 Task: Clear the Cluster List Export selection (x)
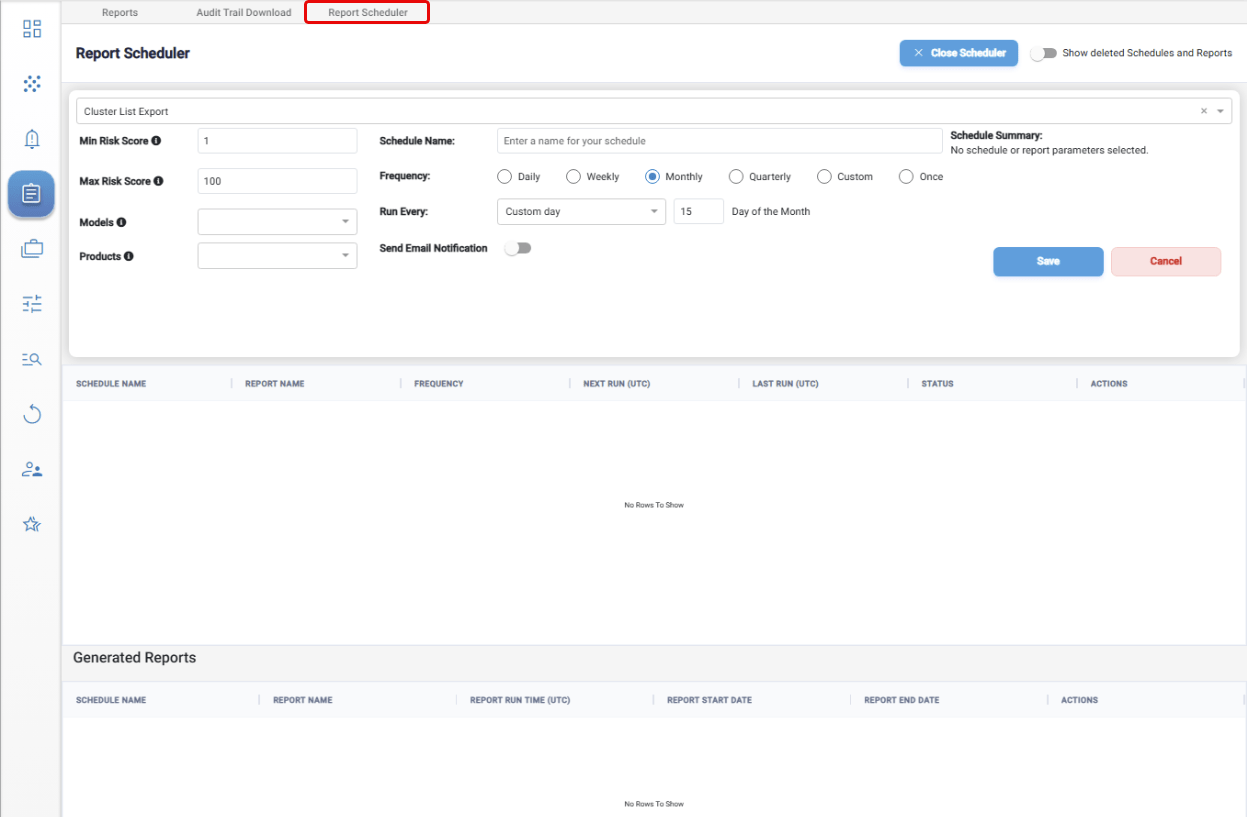pyautogui.click(x=1204, y=111)
